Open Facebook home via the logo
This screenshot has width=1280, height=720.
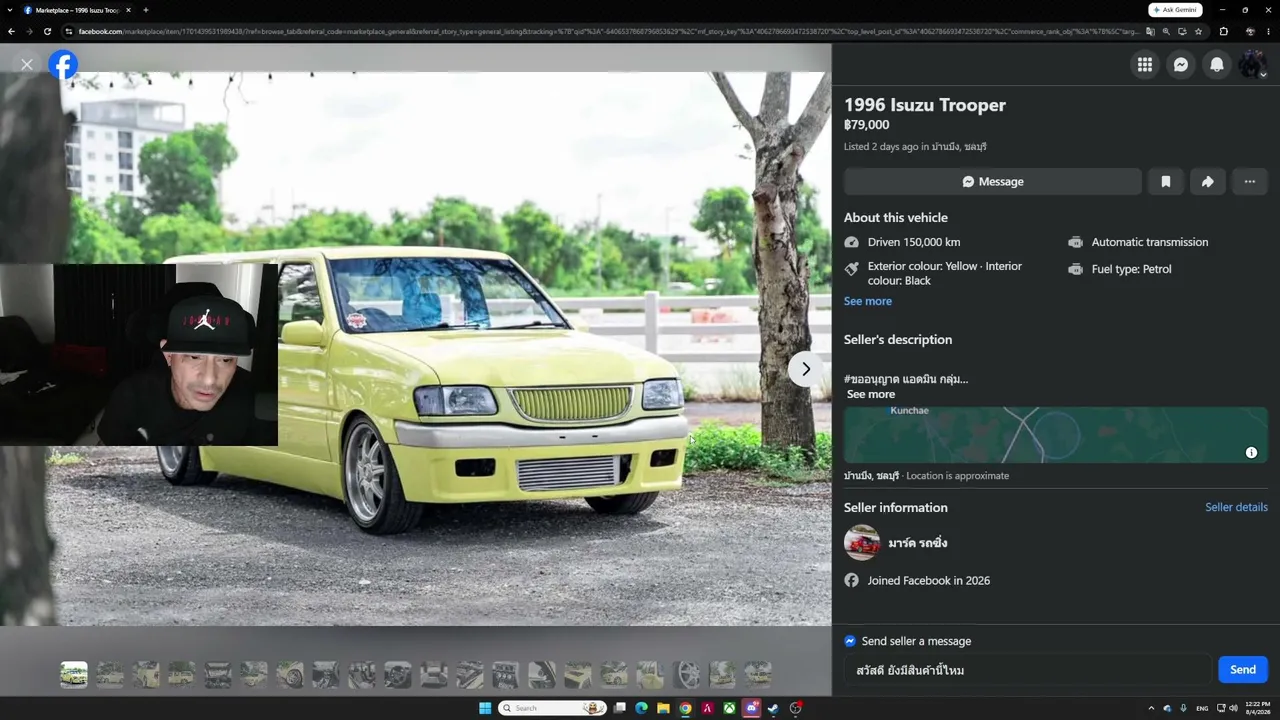point(63,65)
